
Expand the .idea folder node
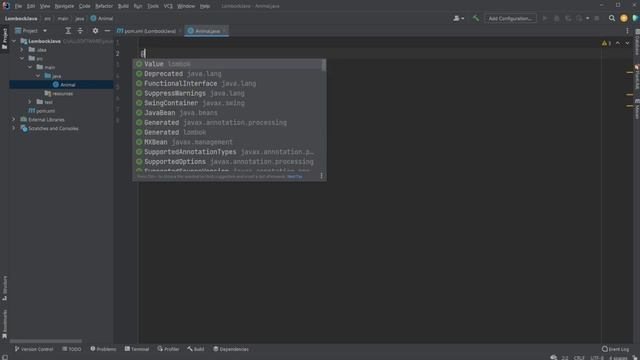pos(22,50)
